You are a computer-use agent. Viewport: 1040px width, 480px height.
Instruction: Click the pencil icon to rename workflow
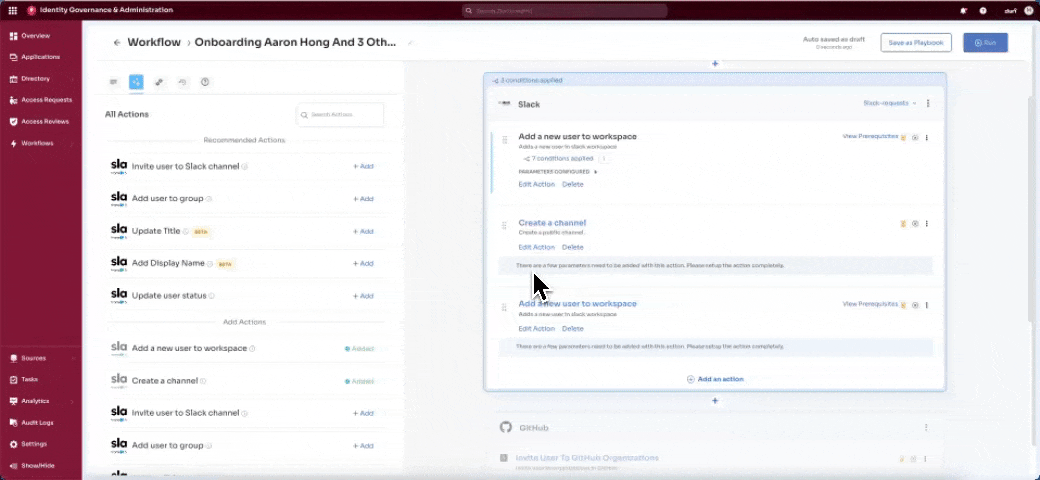(411, 42)
